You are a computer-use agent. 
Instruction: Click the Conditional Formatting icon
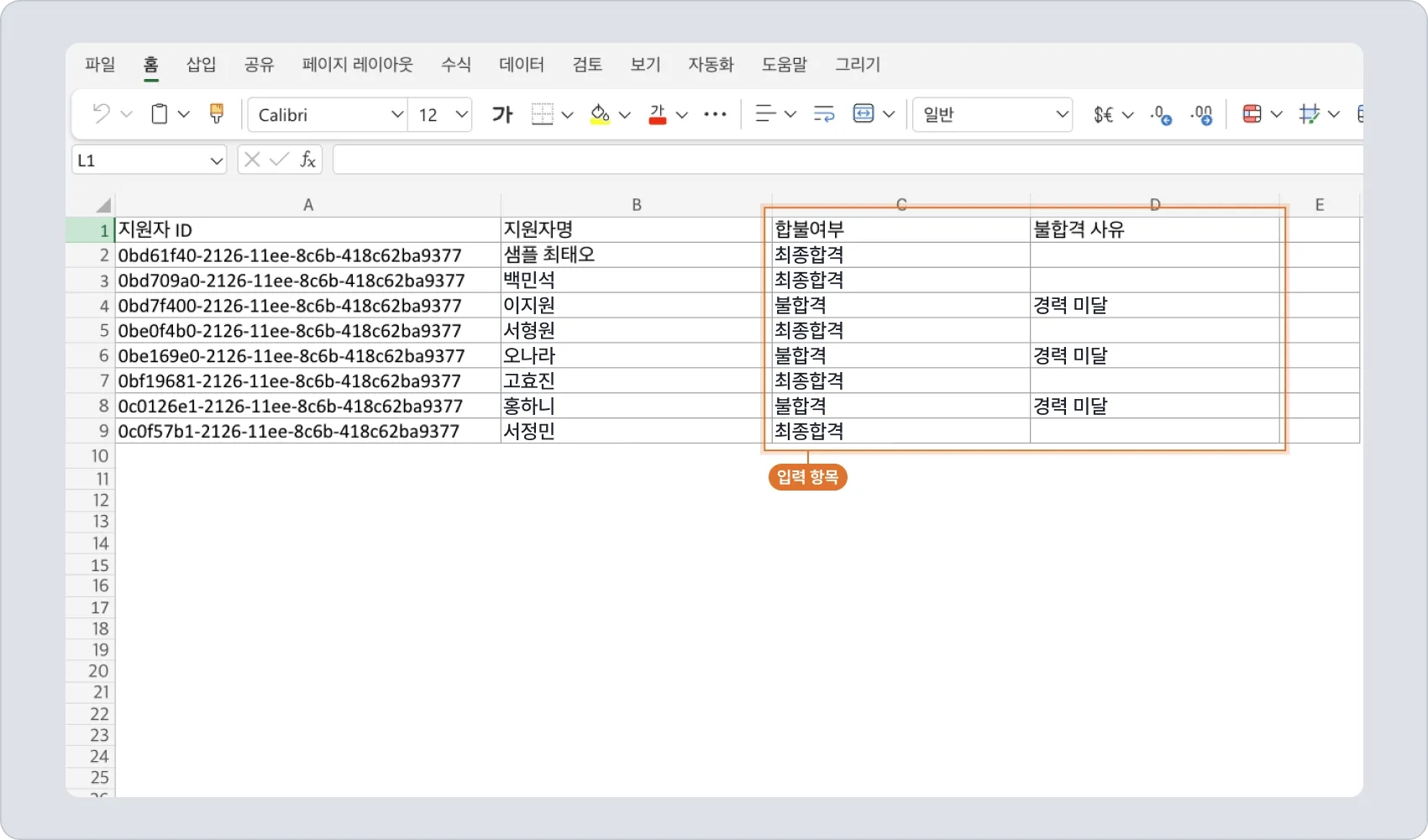(x=1252, y=114)
